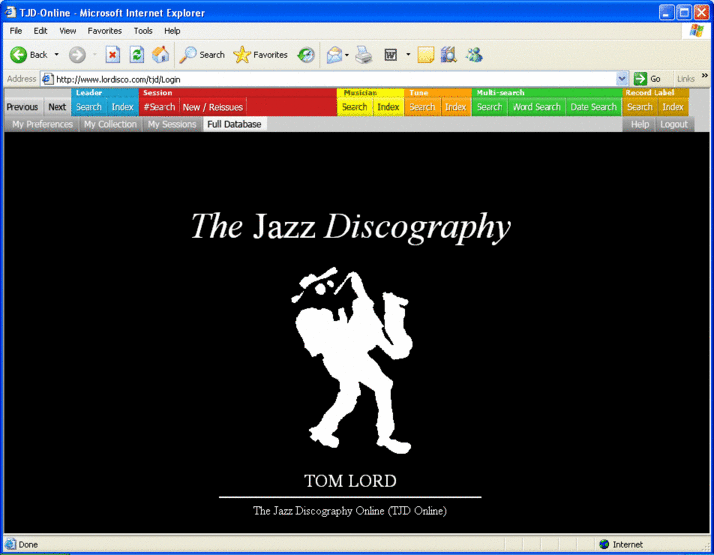714x555 pixels.
Task: Click the page icon in address bar
Action: click(x=48, y=79)
